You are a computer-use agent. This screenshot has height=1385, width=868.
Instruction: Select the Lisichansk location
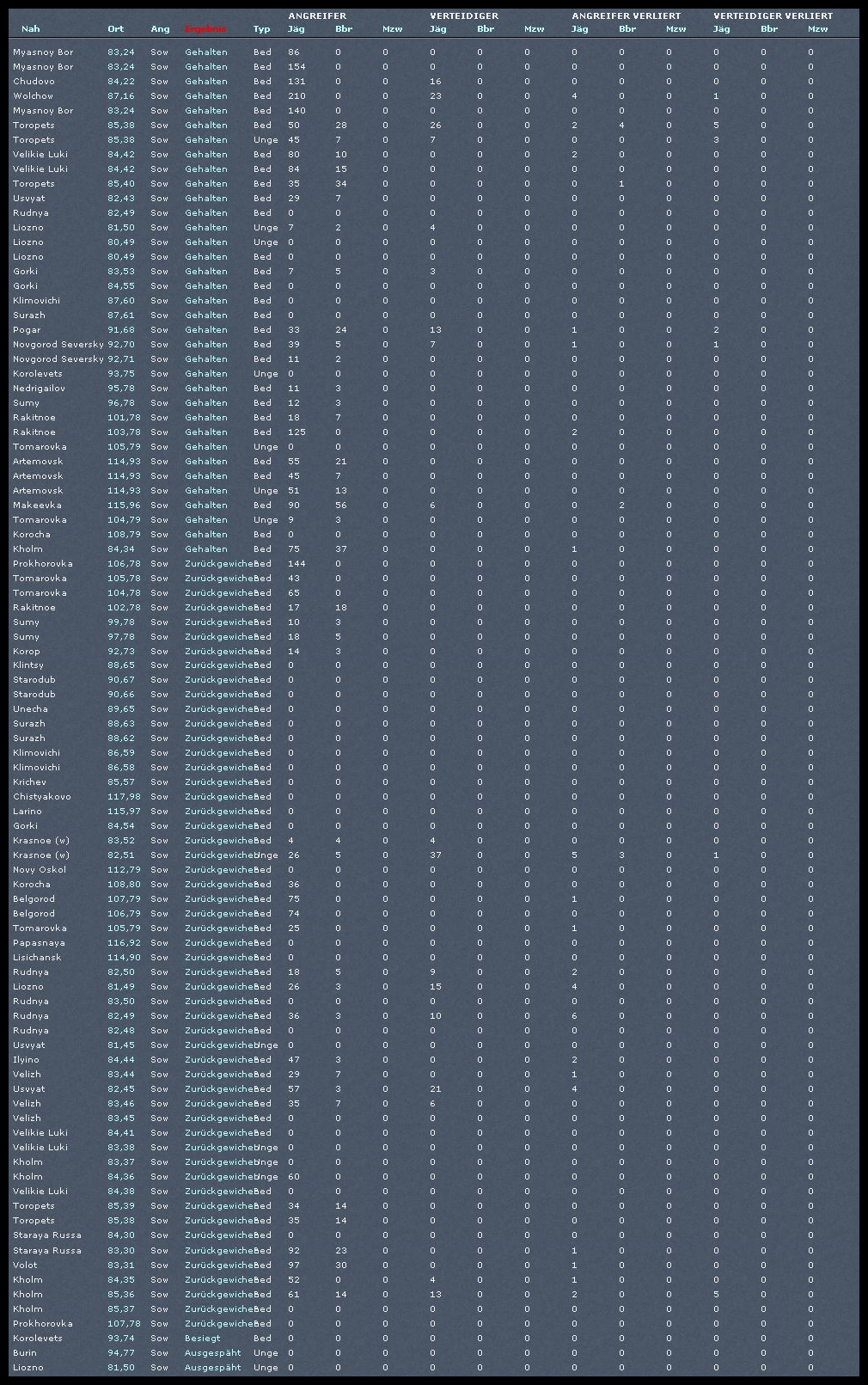pyautogui.click(x=39, y=958)
